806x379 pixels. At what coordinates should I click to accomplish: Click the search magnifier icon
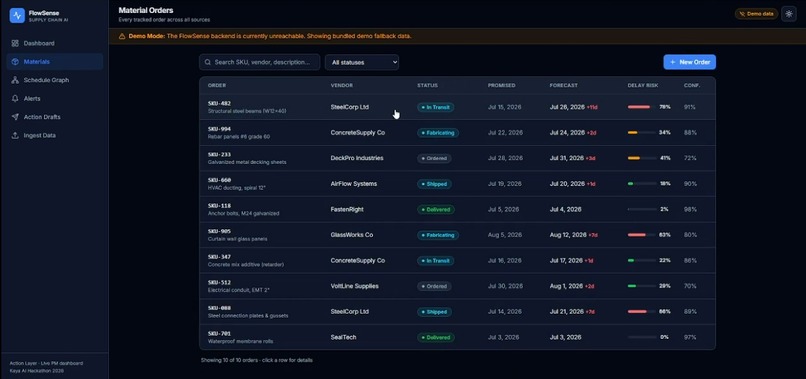(208, 62)
